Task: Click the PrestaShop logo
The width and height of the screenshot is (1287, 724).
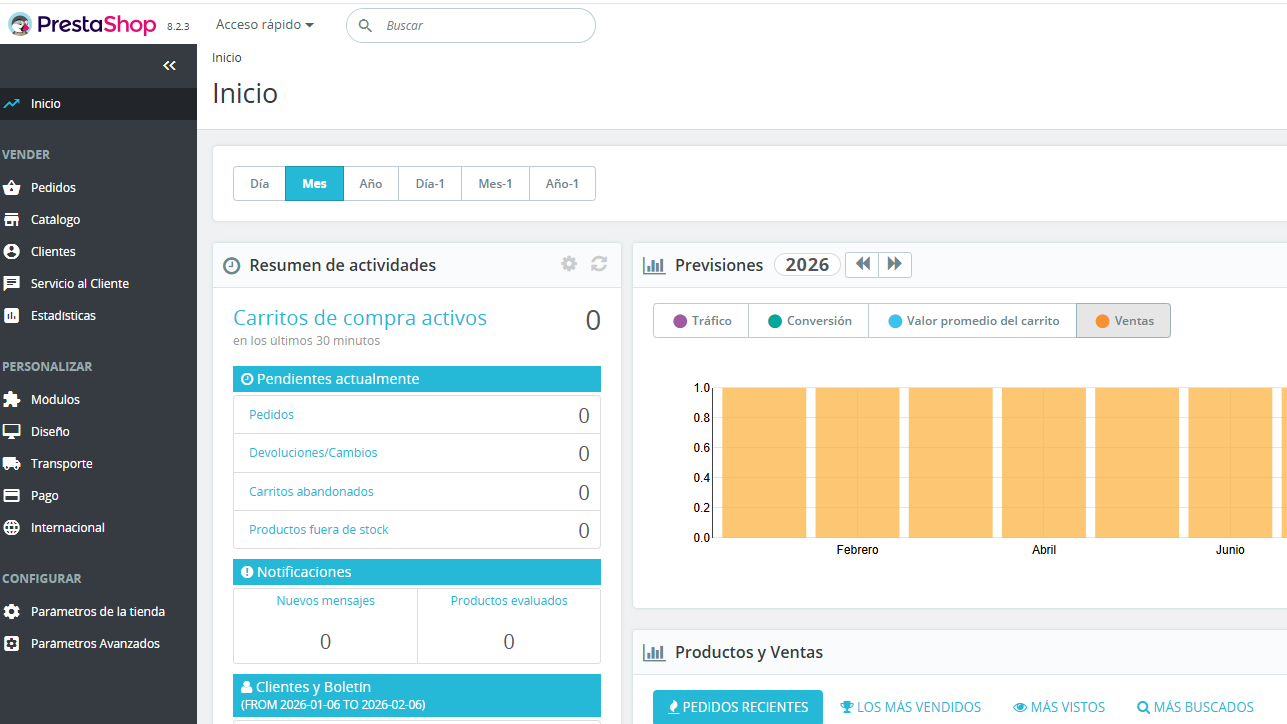Action: point(82,25)
